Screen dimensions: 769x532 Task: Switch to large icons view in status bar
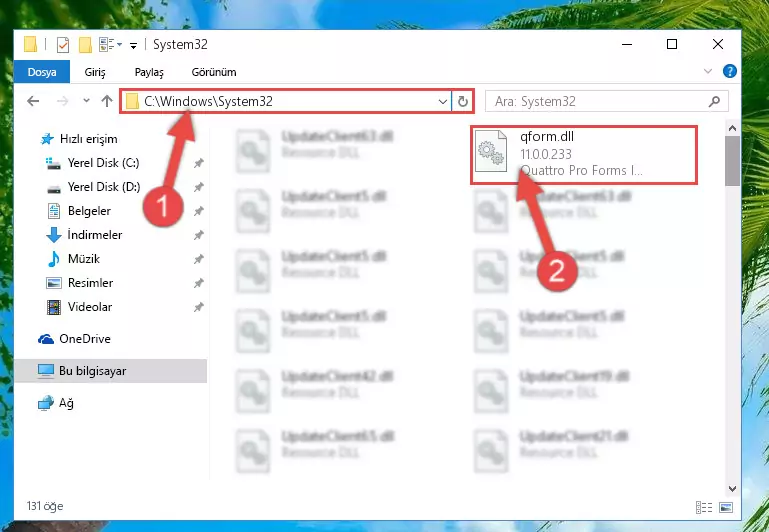coord(726,507)
